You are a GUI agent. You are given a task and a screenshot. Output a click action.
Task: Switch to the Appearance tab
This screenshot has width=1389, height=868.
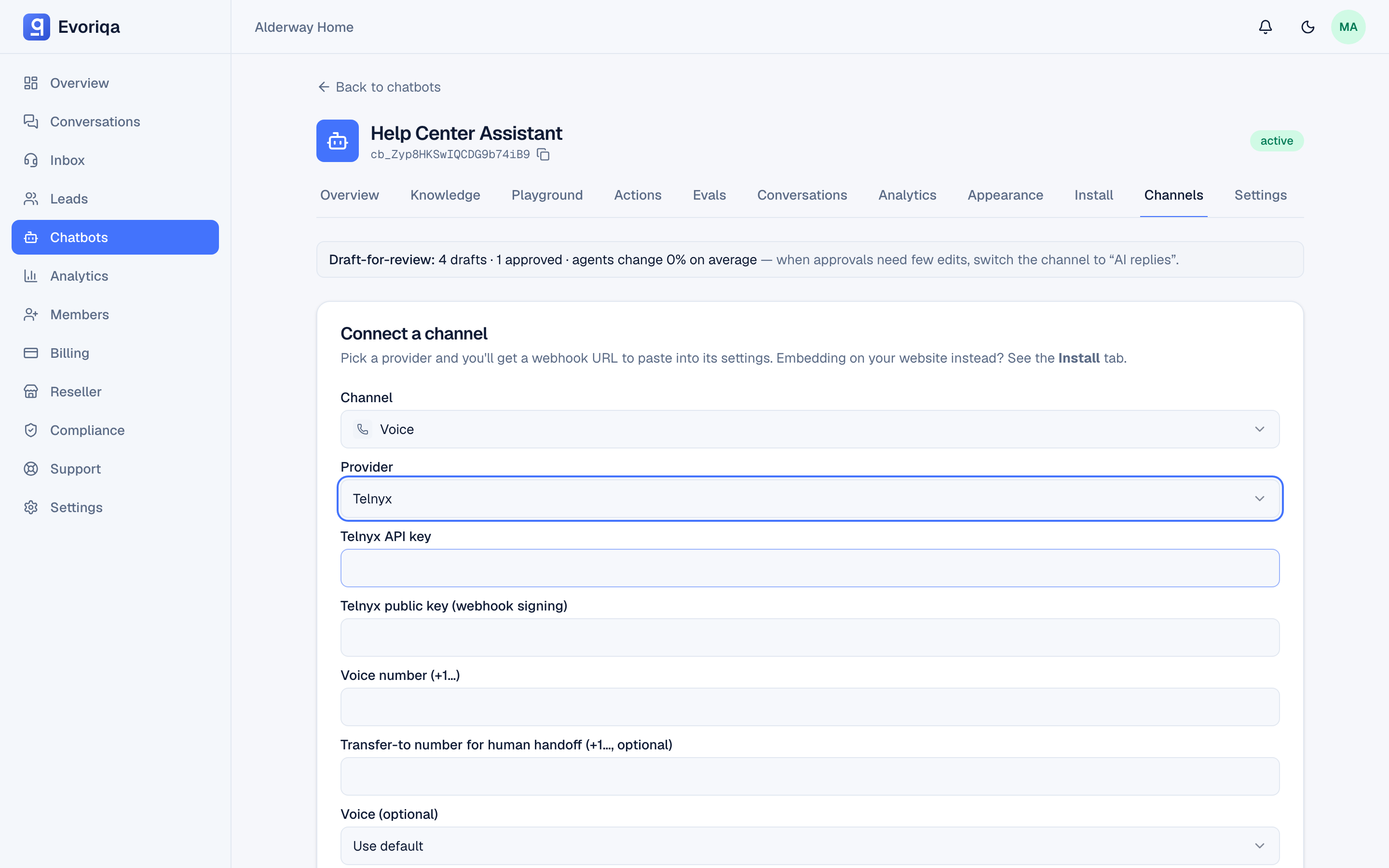pyautogui.click(x=1005, y=195)
